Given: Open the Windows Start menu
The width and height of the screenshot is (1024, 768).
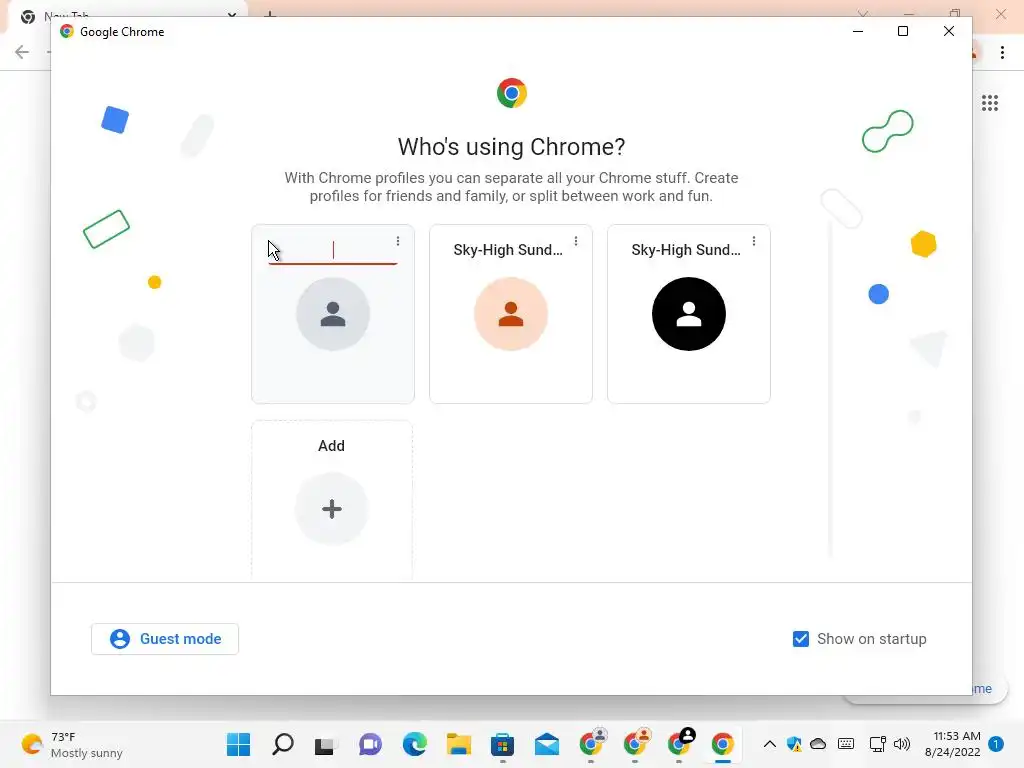Looking at the screenshot, I should click(x=238, y=744).
